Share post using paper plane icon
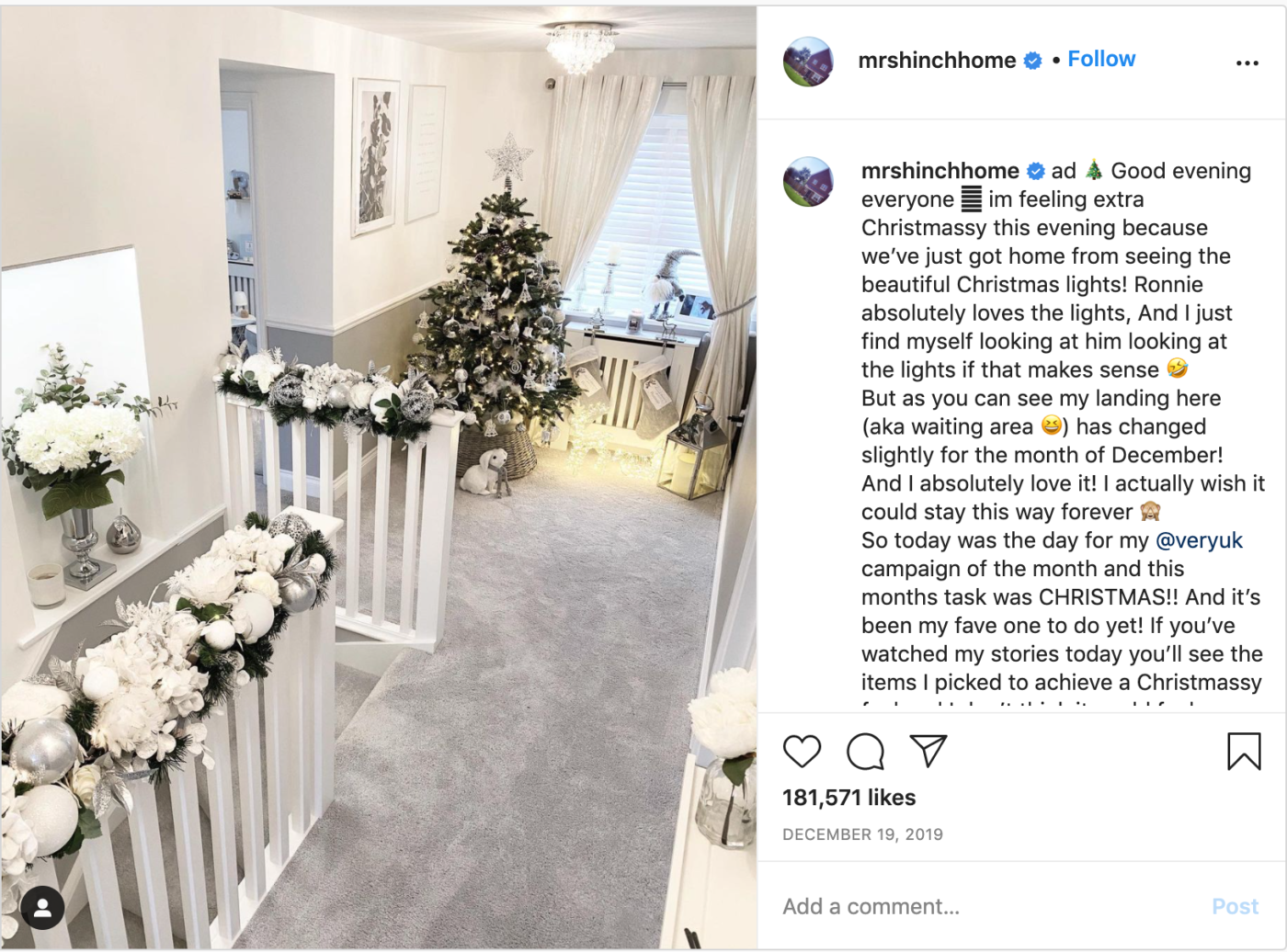1287x952 pixels. point(928,751)
